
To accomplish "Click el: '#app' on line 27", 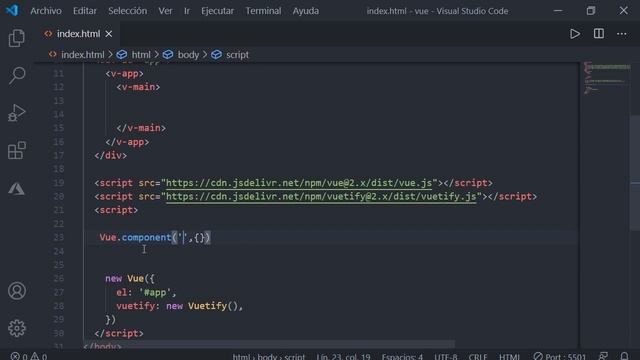I will [146, 293].
